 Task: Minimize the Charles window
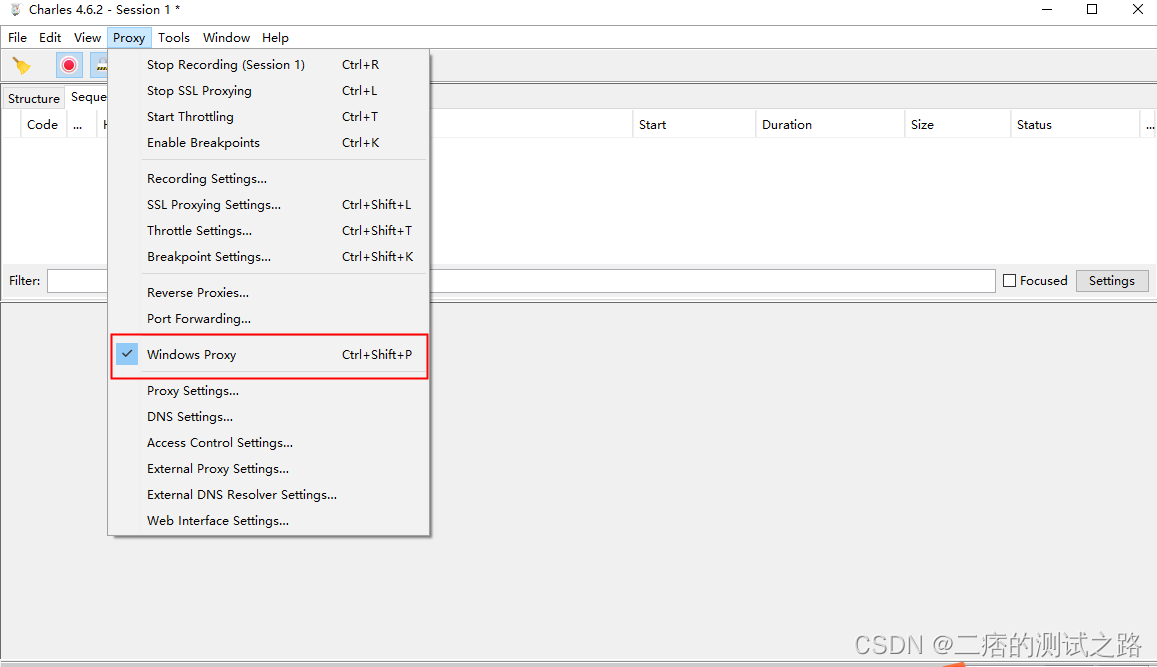pos(1047,10)
